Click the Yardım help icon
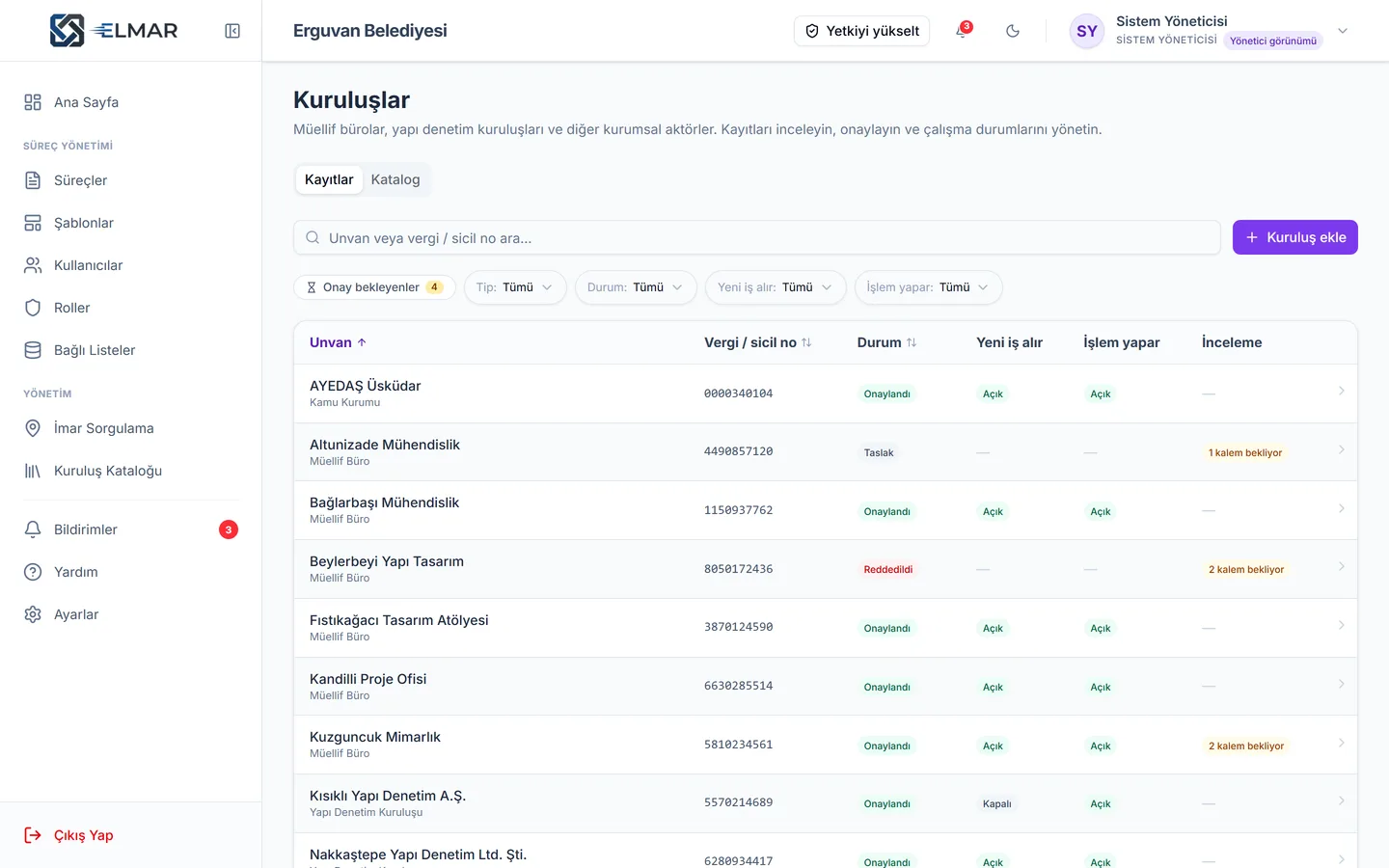Image resolution: width=1389 pixels, height=868 pixels. click(33, 572)
